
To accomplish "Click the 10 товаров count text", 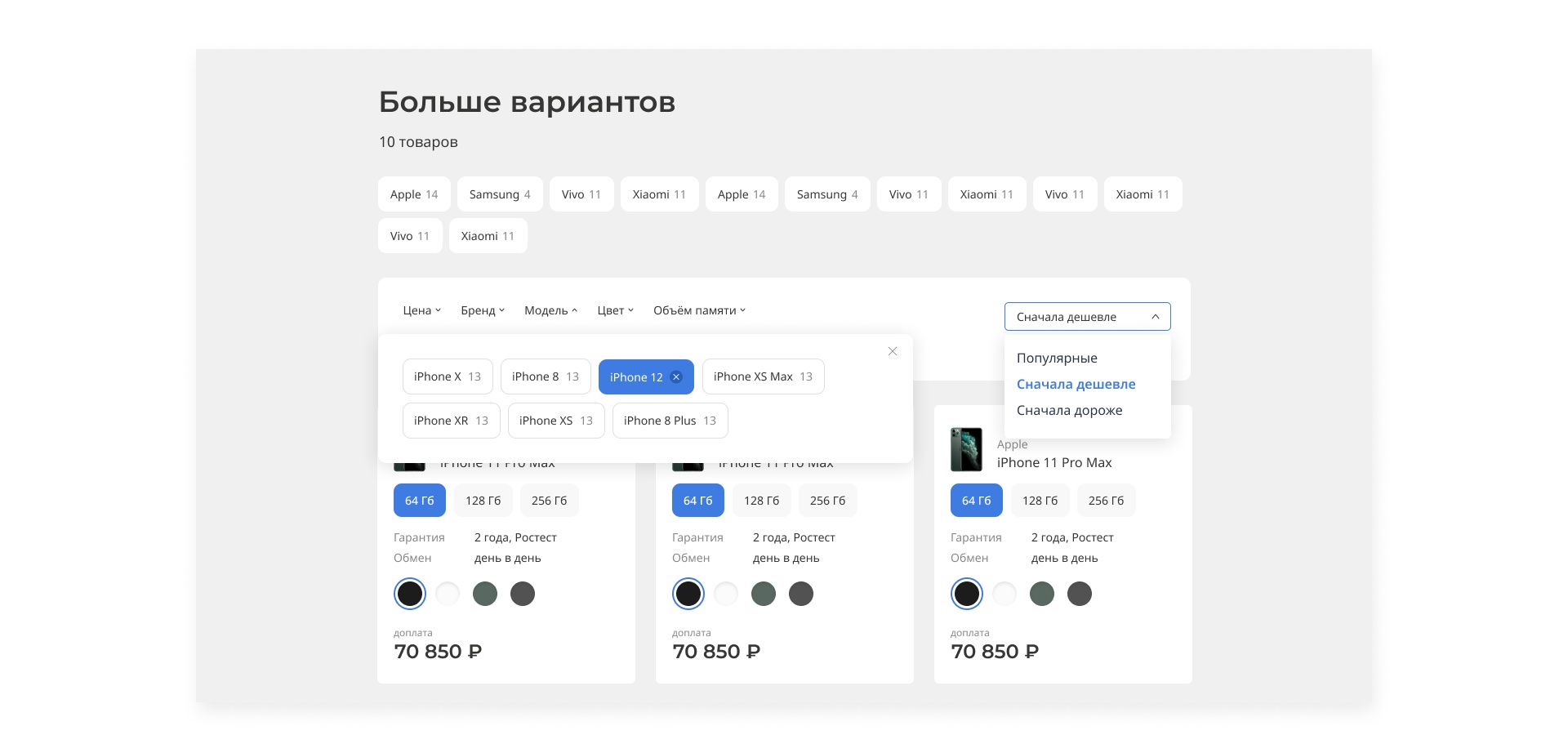I will pos(418,142).
